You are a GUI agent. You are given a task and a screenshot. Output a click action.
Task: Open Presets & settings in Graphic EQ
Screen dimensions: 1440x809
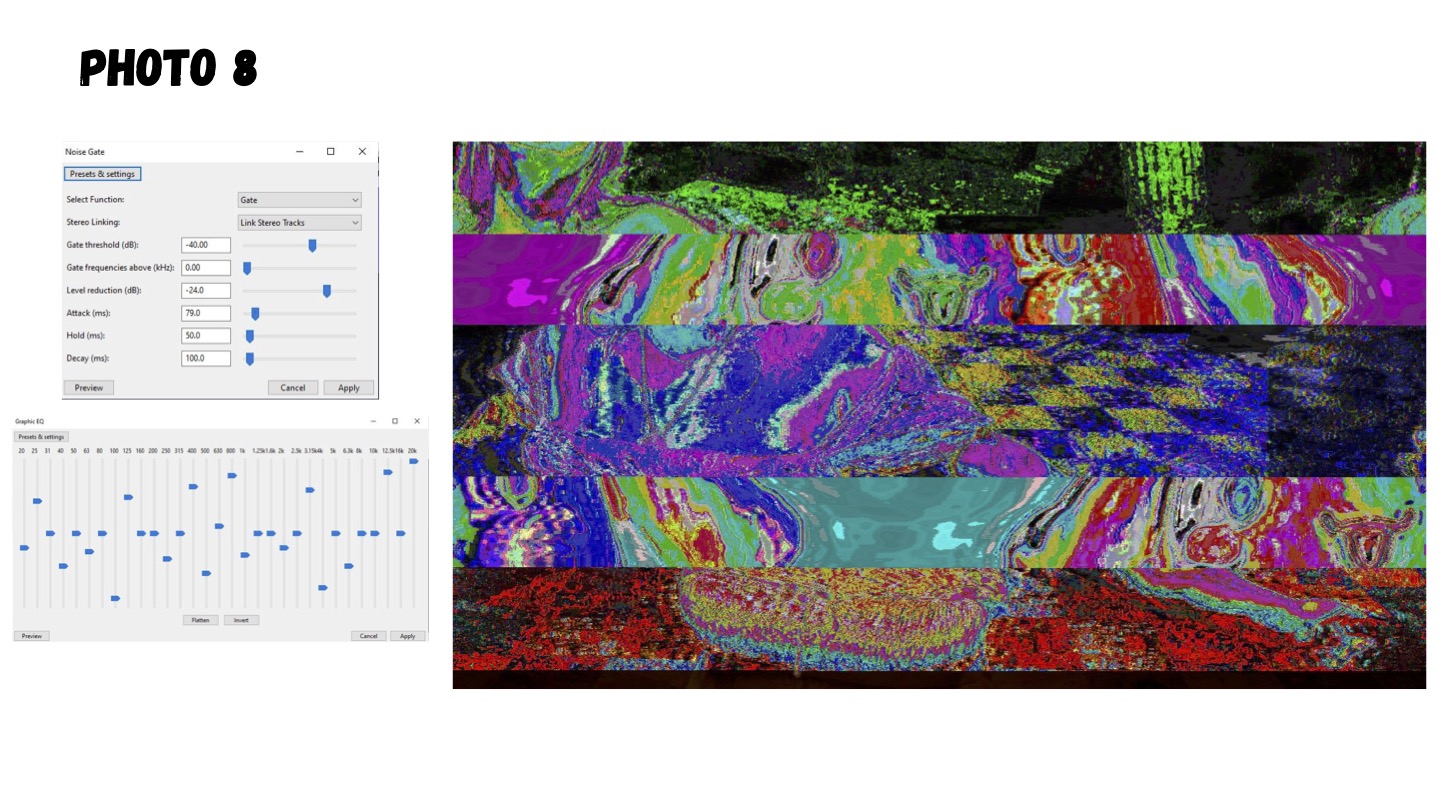point(41,437)
